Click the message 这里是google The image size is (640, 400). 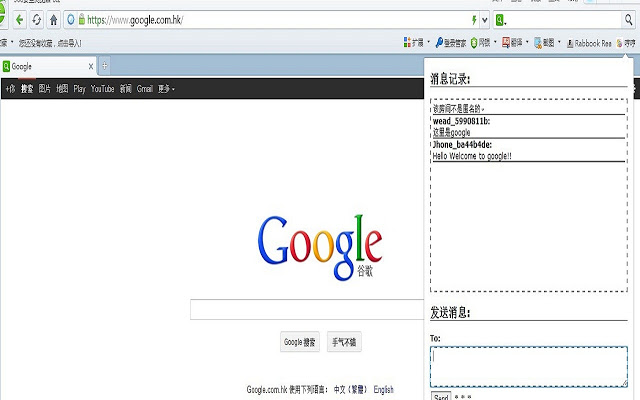coord(451,132)
